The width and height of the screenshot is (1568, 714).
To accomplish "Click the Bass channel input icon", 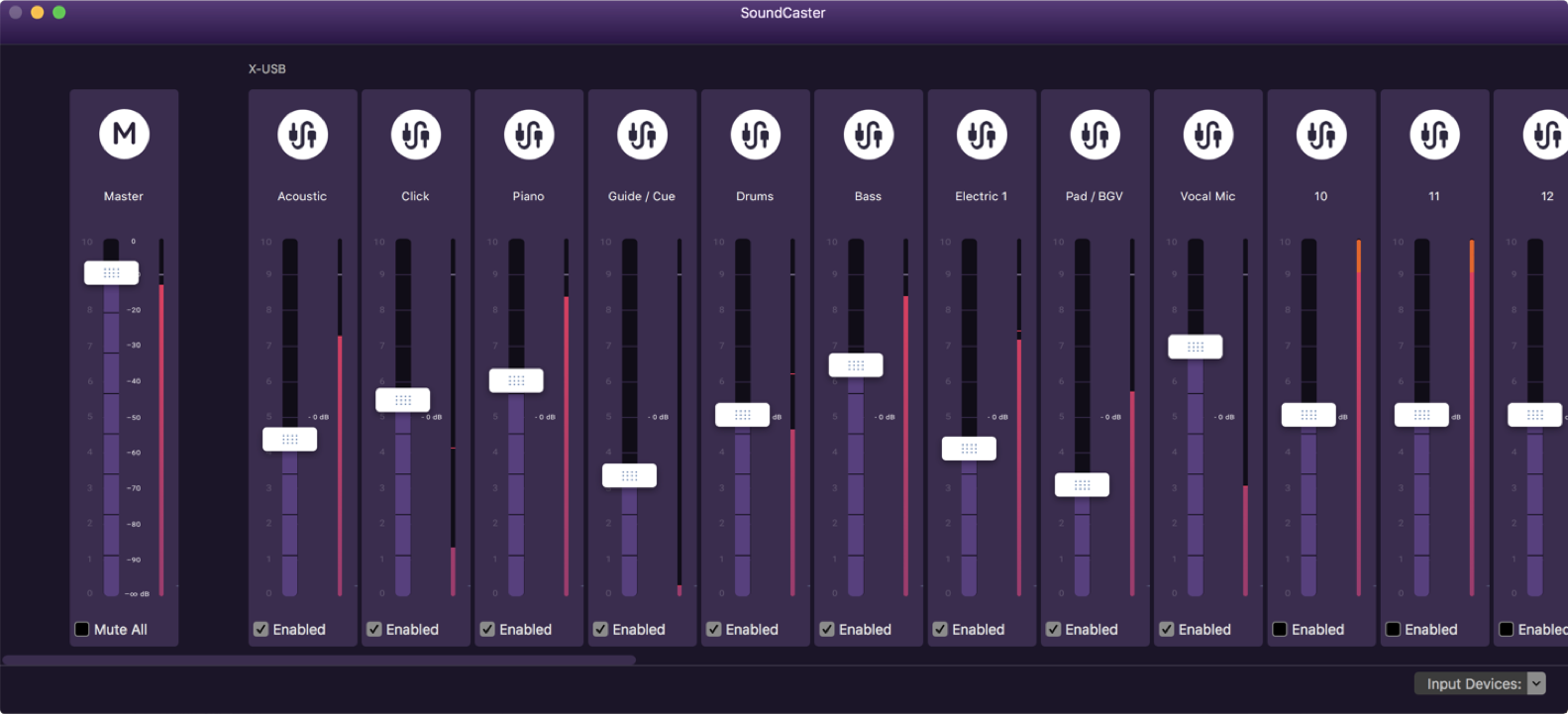I will click(868, 134).
